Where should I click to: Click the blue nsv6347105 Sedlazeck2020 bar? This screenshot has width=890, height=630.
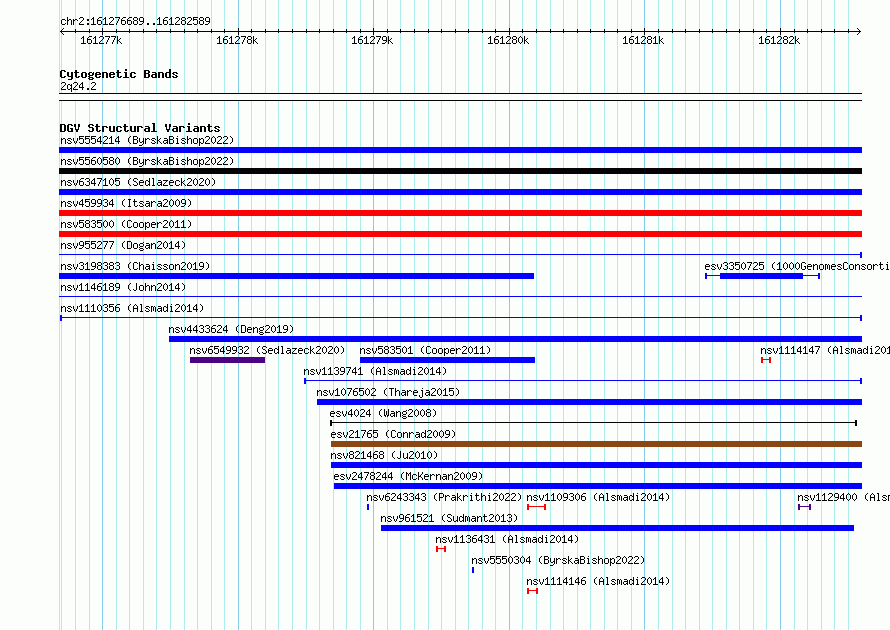[x=460, y=192]
